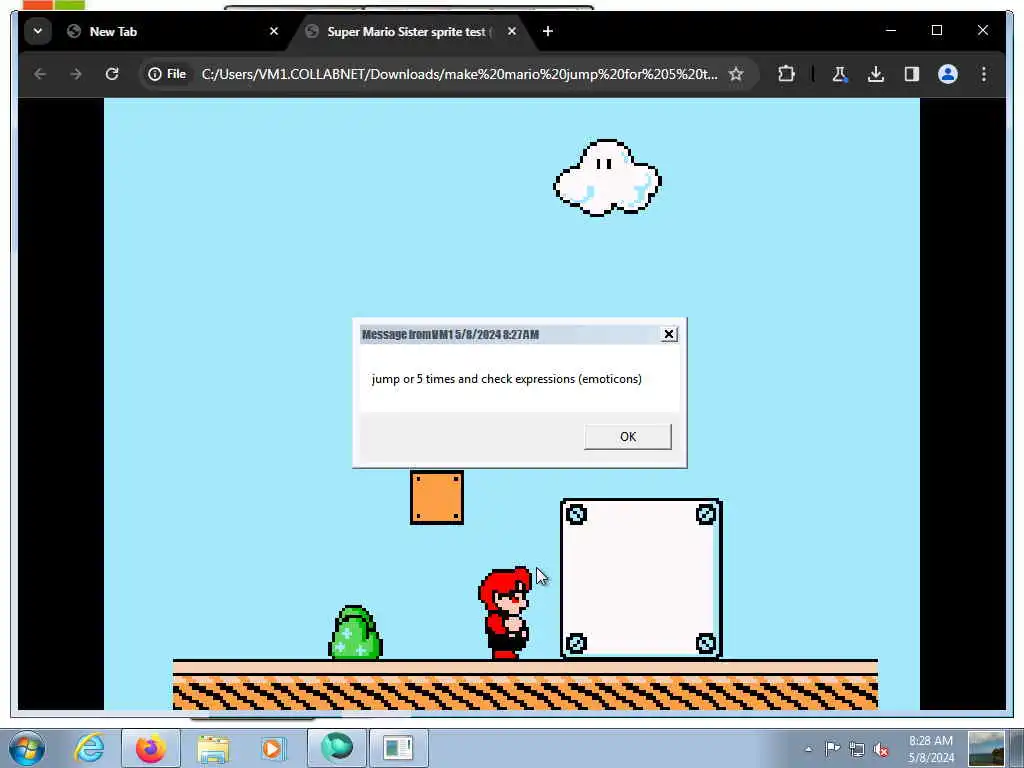Bookmark this page with star icon
This screenshot has width=1024, height=768.
736,74
